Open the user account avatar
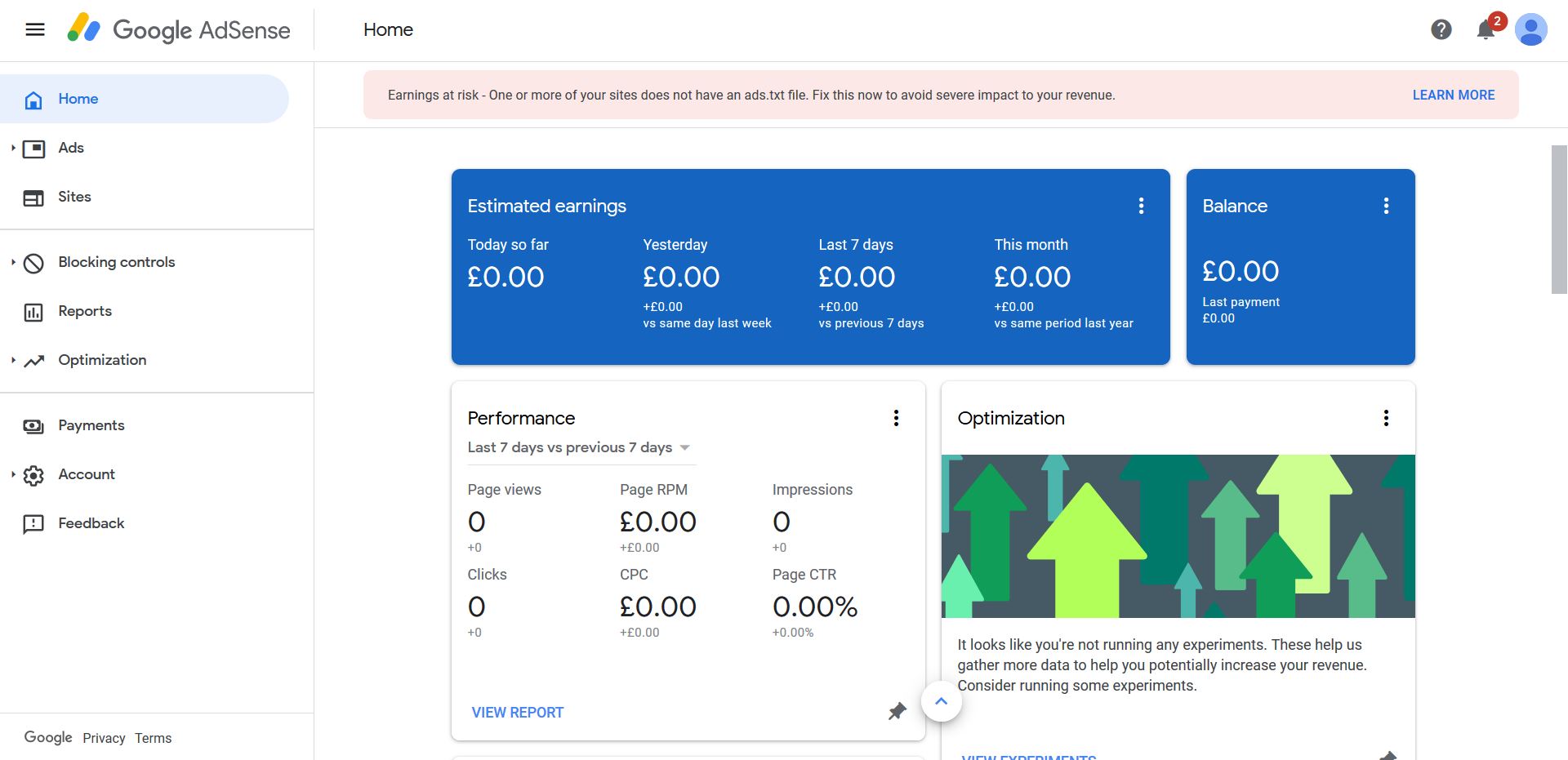The image size is (1568, 760). click(x=1530, y=30)
